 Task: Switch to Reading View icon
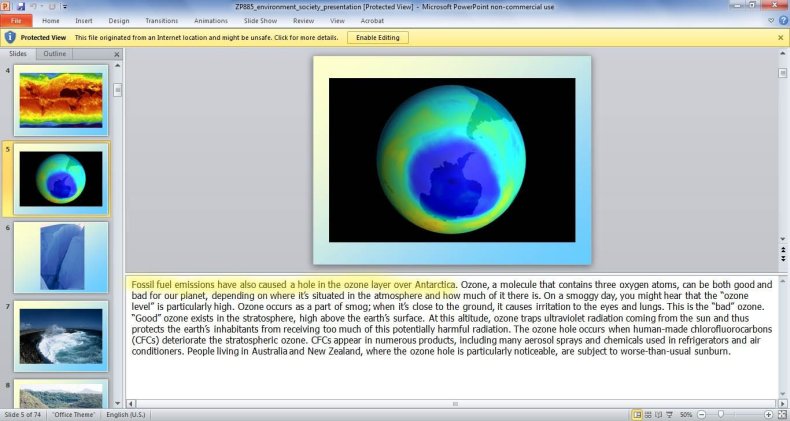point(658,415)
